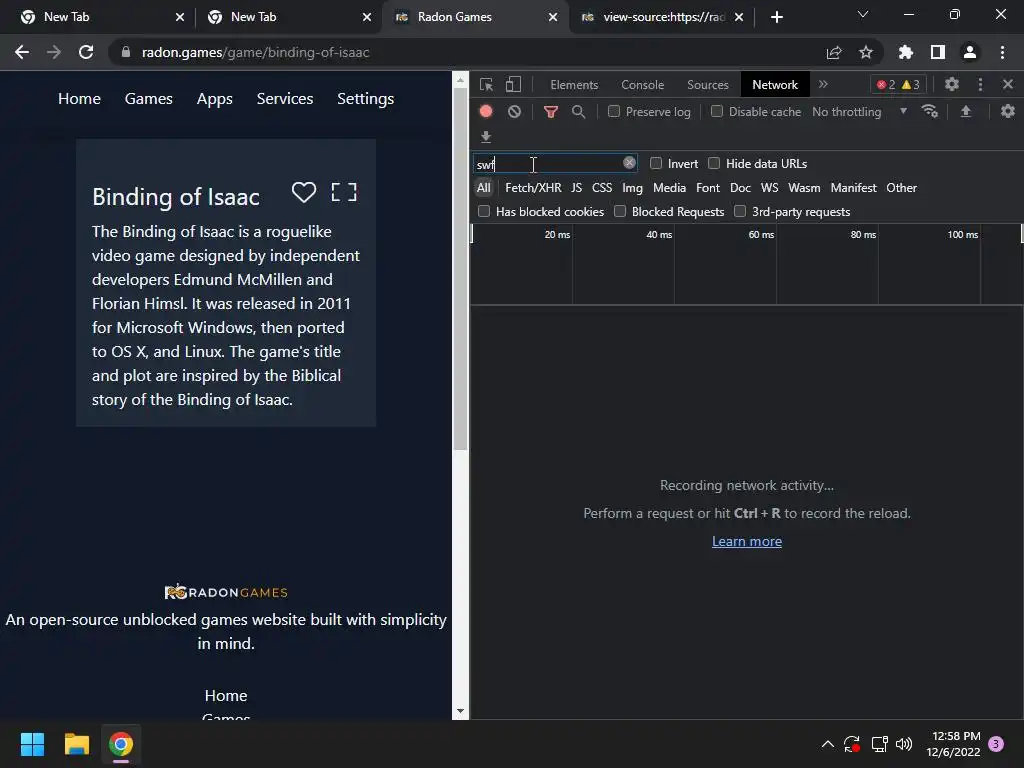Open Windows Start menu
Viewport: 1024px width, 768px height.
32,744
